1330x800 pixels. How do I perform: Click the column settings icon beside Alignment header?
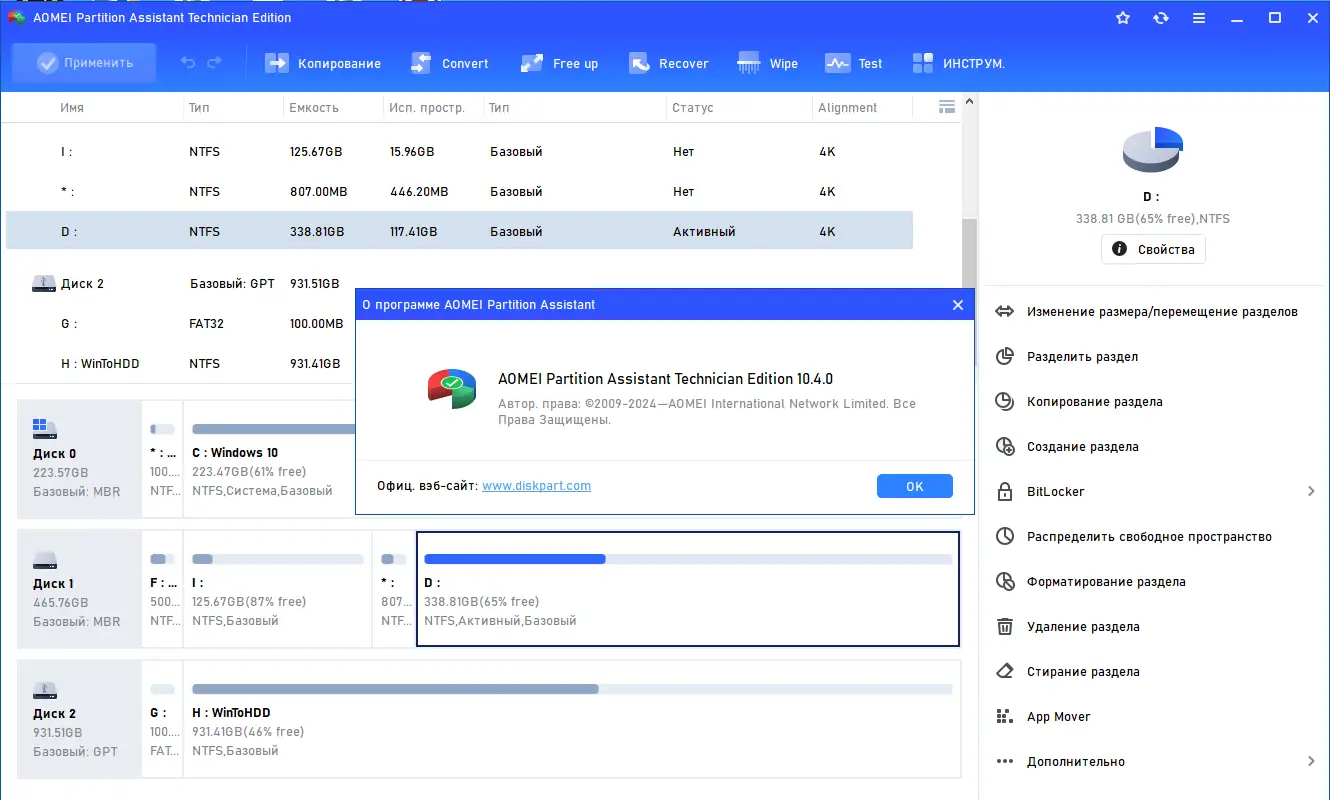947,107
